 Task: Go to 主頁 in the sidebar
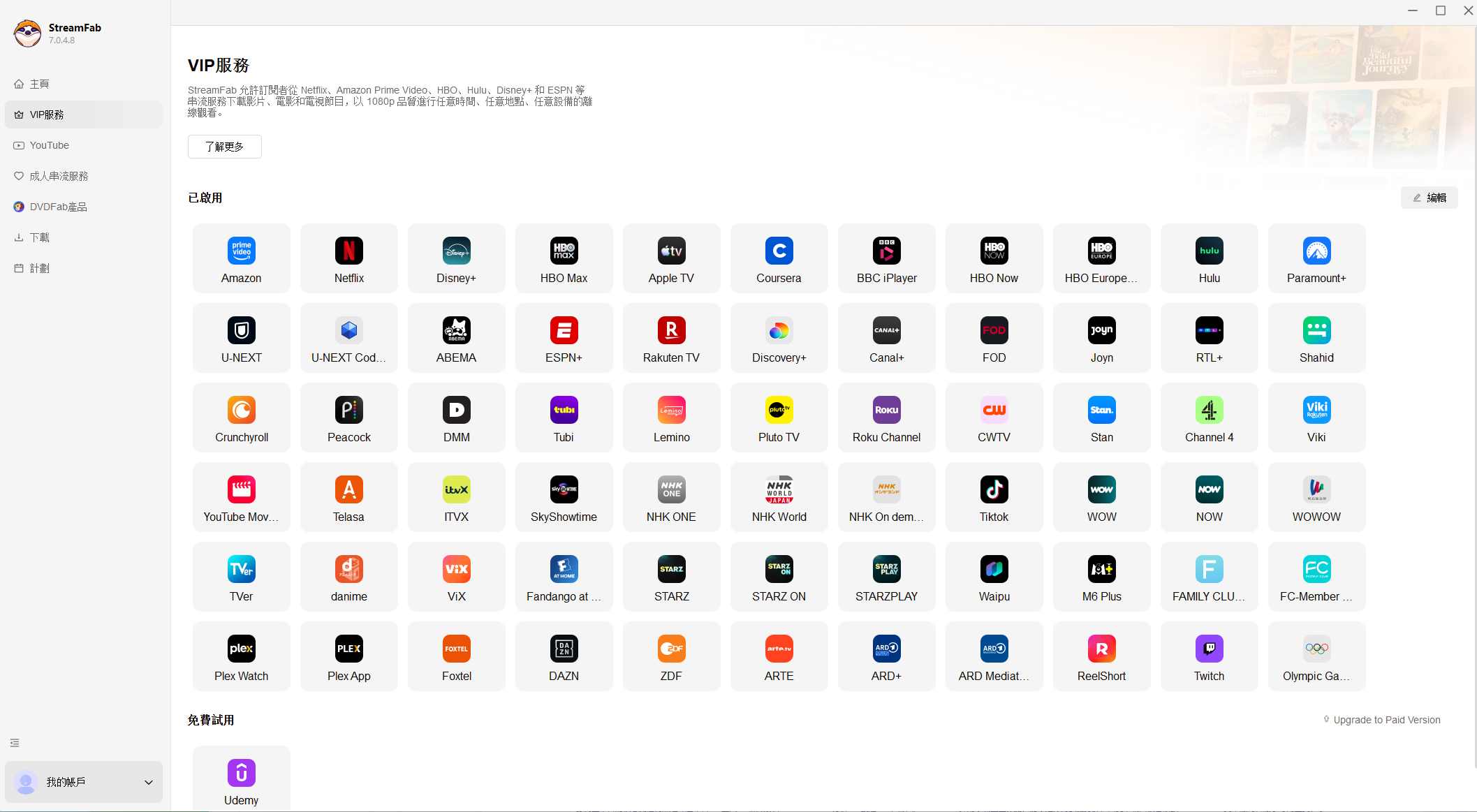pos(84,84)
